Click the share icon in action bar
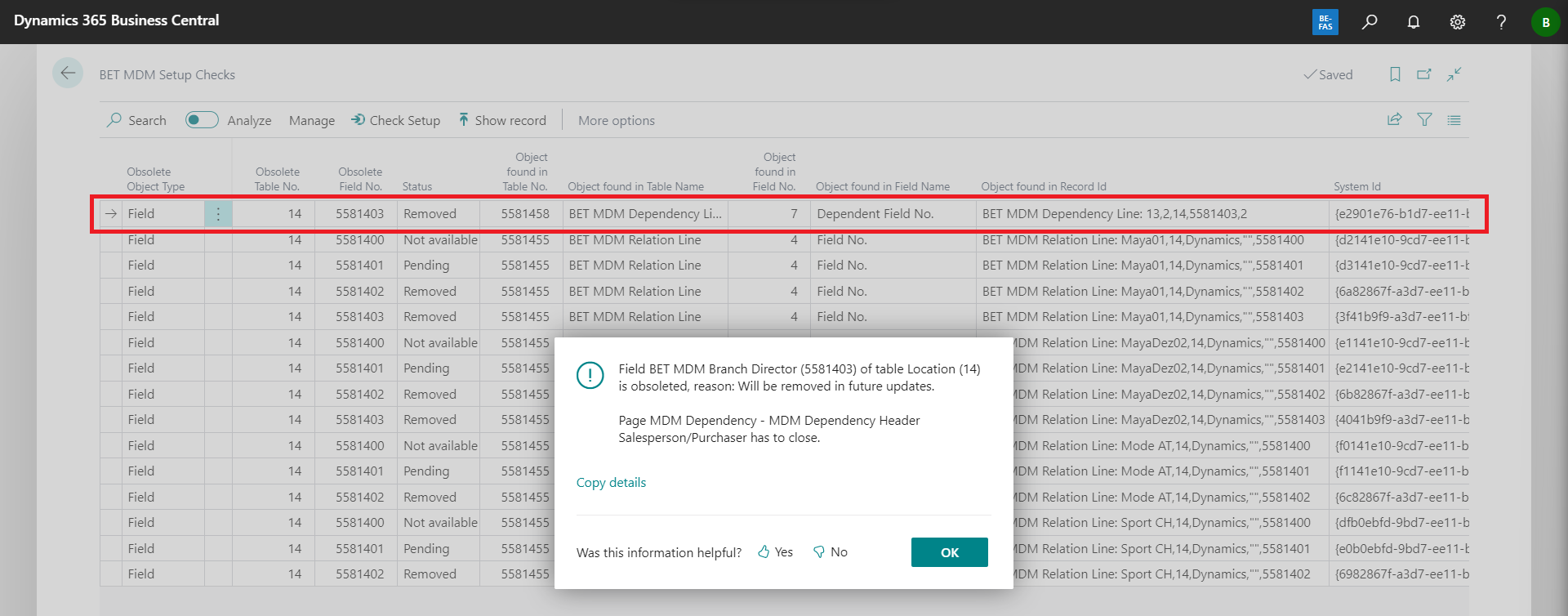 click(x=1395, y=120)
